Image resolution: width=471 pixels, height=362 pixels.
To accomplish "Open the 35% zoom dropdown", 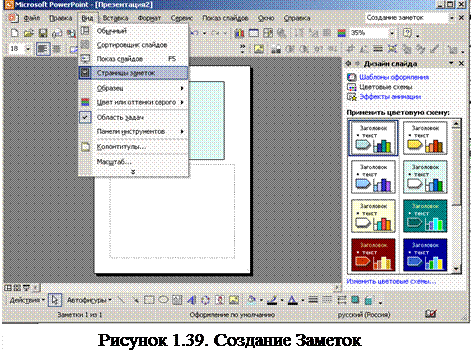I will [x=392, y=33].
